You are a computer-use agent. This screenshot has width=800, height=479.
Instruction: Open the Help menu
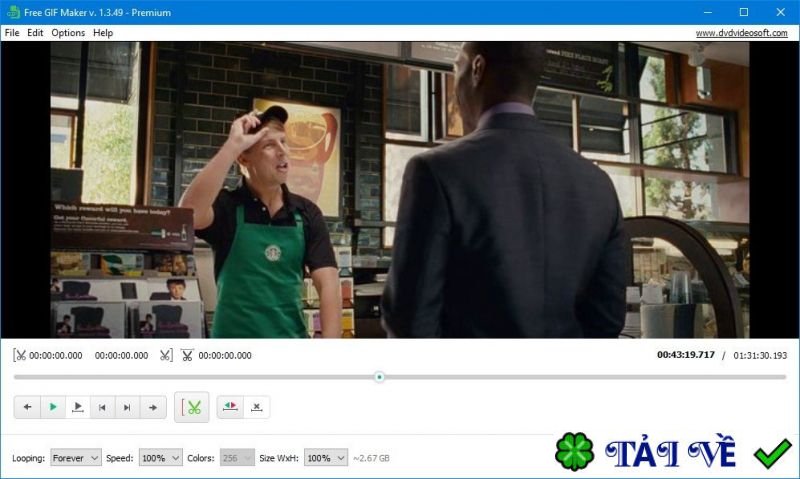coord(103,32)
